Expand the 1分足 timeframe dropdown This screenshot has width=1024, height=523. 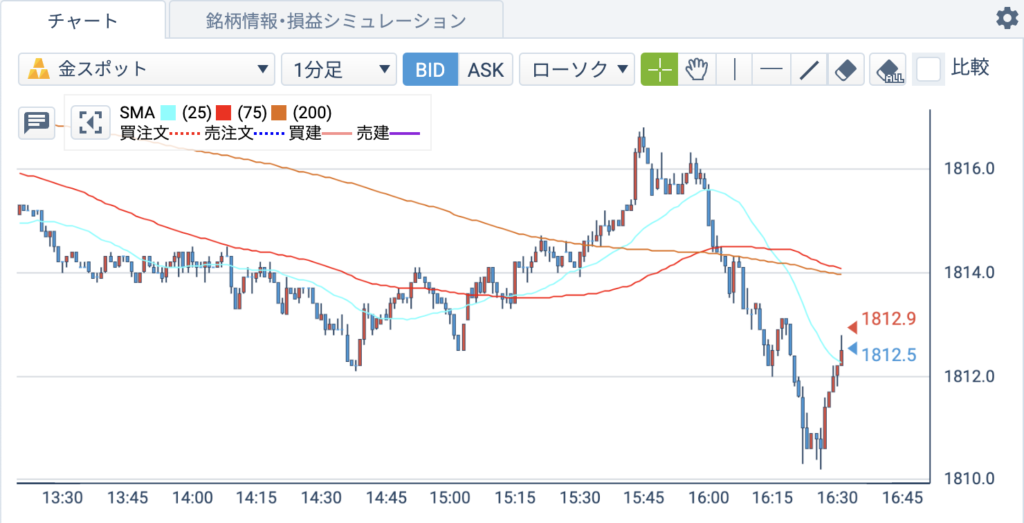339,69
